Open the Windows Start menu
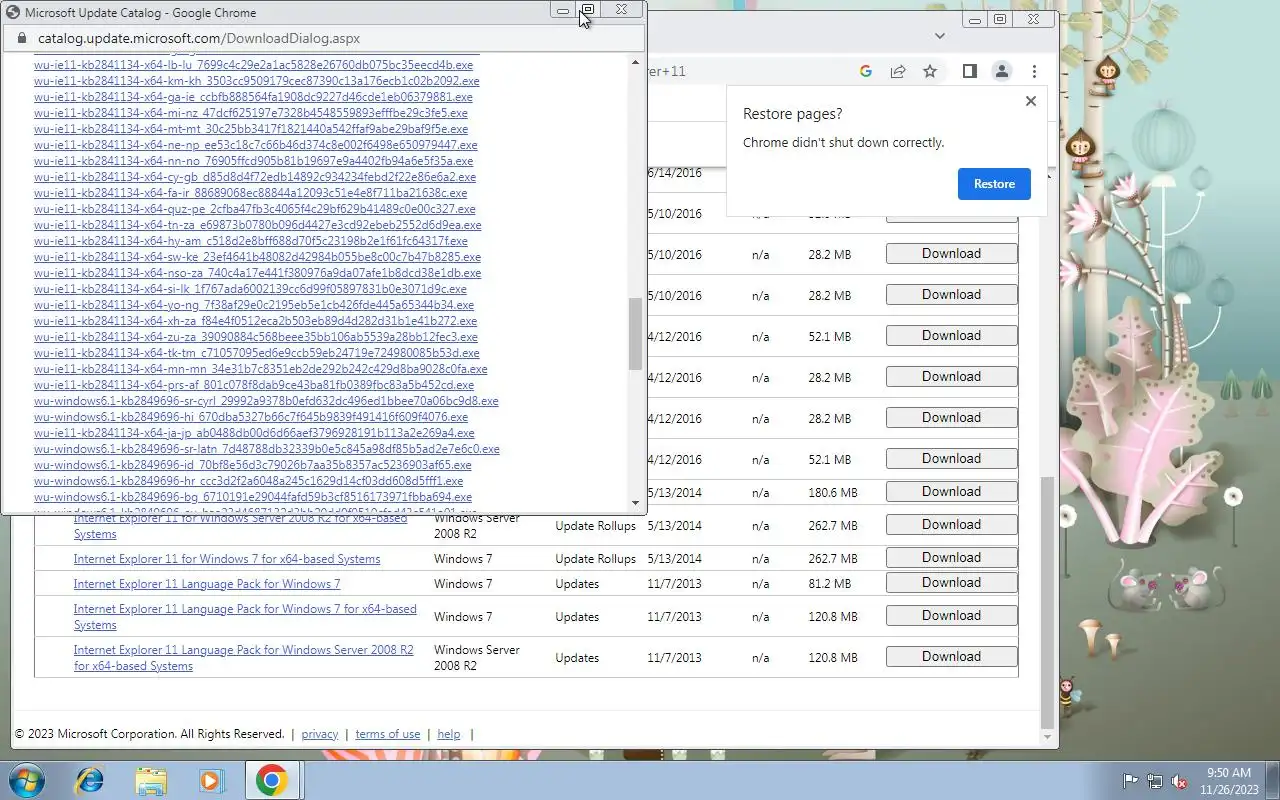The height and width of the screenshot is (800, 1280). click(x=25, y=779)
